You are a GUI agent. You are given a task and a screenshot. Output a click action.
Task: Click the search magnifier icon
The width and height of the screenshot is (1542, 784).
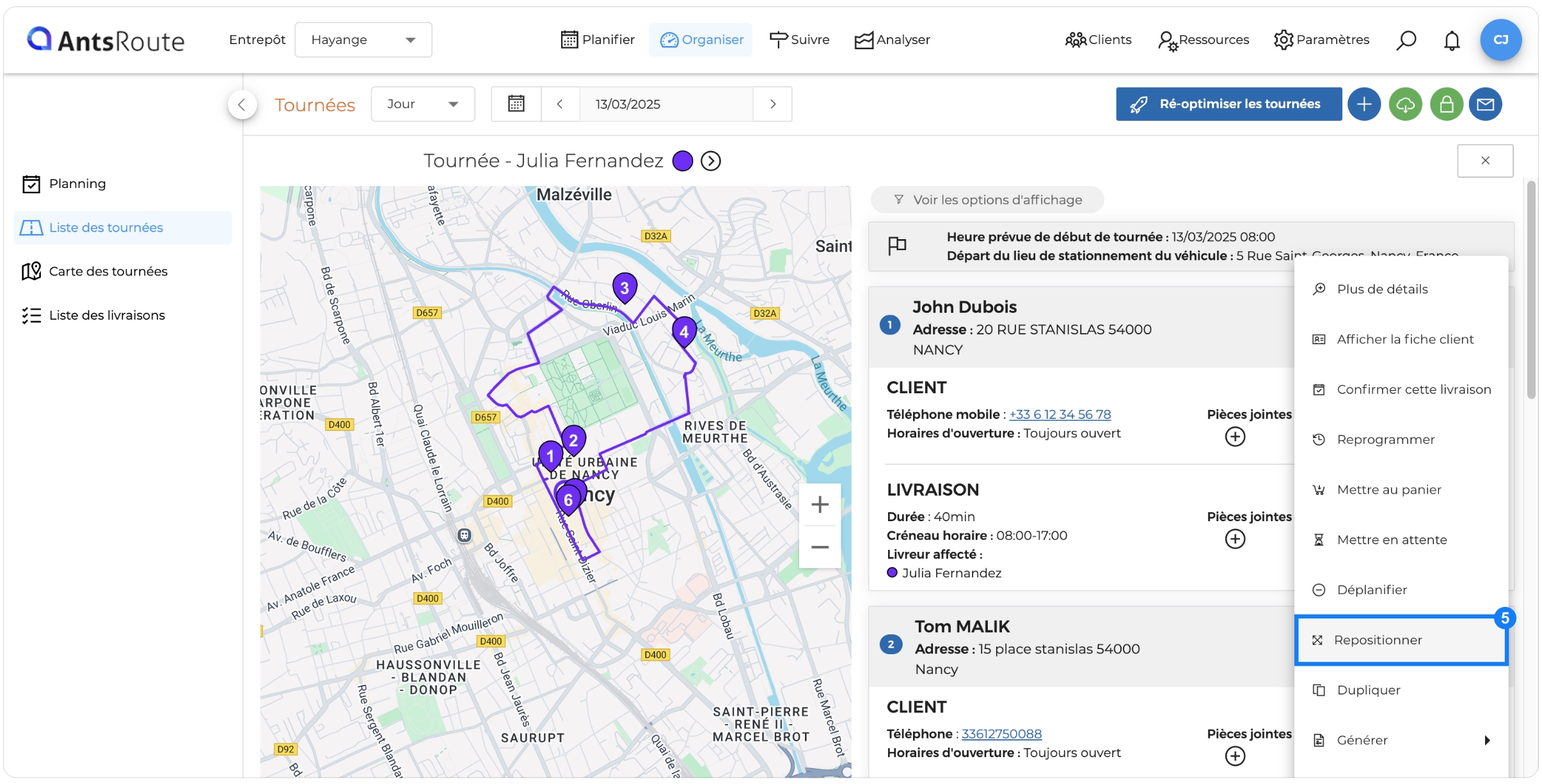coord(1406,40)
